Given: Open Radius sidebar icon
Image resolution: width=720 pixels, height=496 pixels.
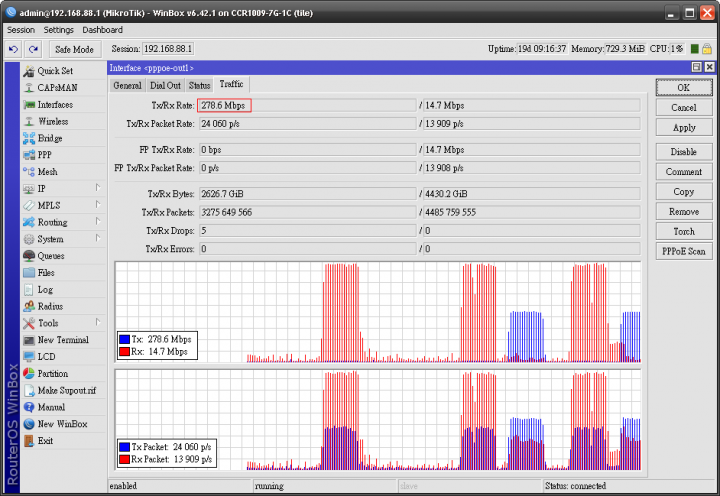Looking at the screenshot, I should tap(29, 306).
